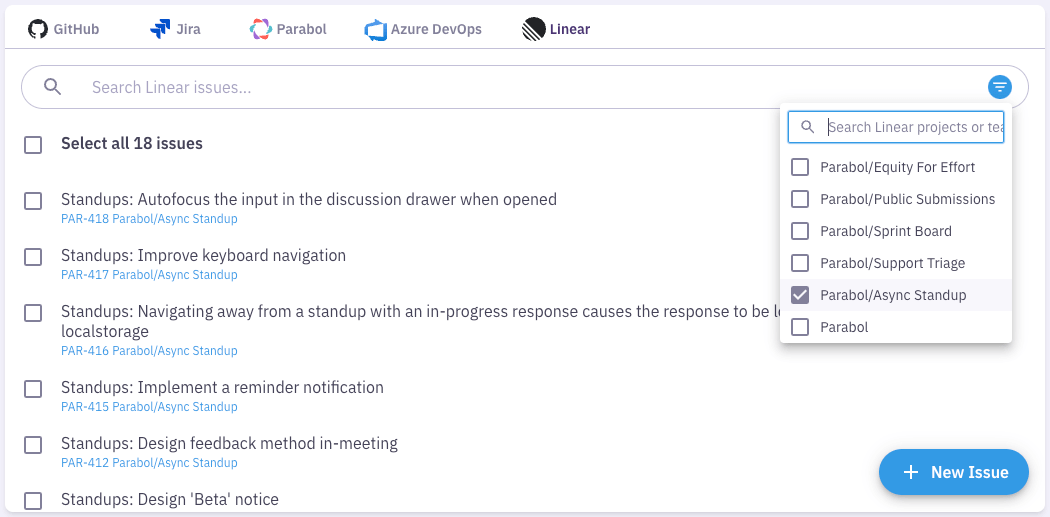The width and height of the screenshot is (1050, 517).
Task: Type in Search Linear projects or teams field
Action: coord(914,127)
